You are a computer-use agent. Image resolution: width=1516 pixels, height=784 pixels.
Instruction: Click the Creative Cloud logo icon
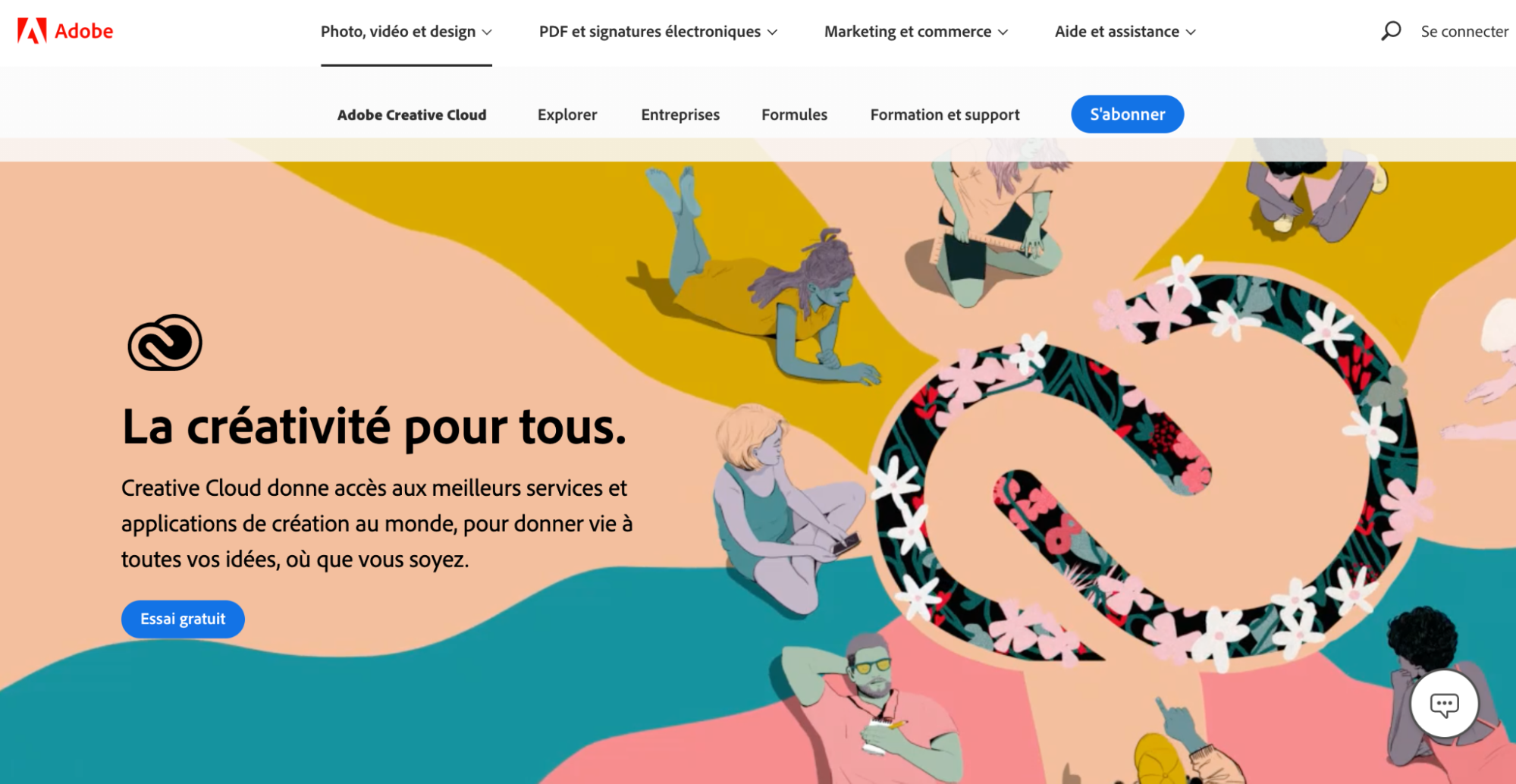165,343
